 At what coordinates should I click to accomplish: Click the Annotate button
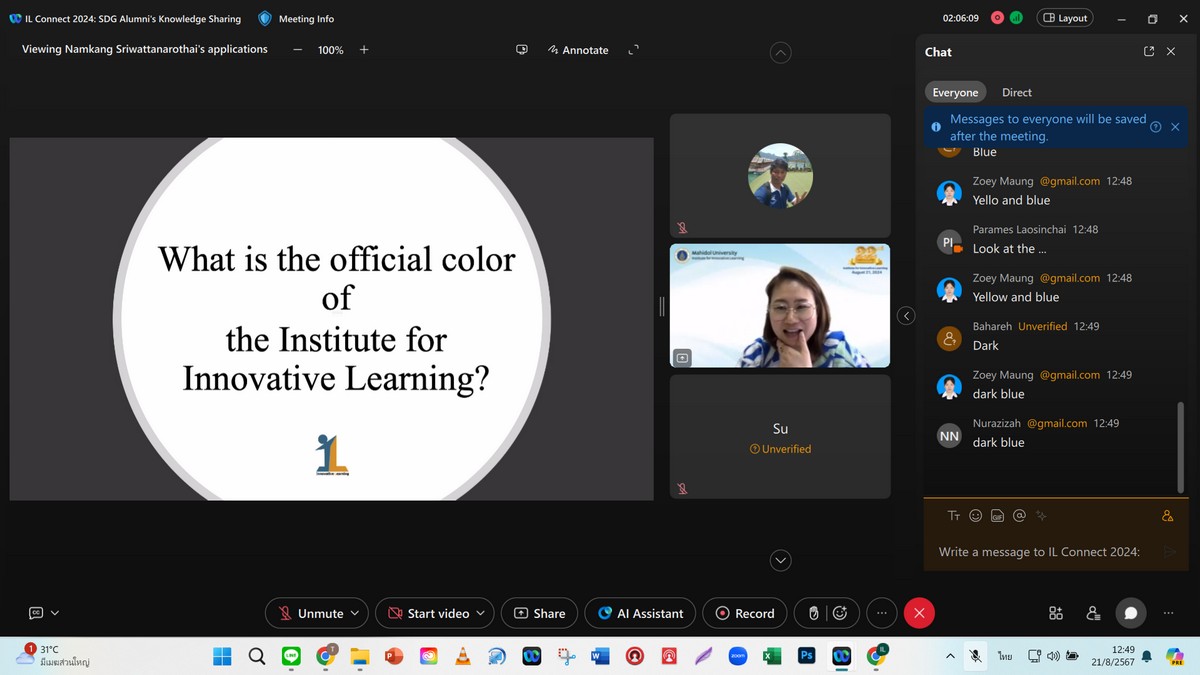click(x=578, y=50)
